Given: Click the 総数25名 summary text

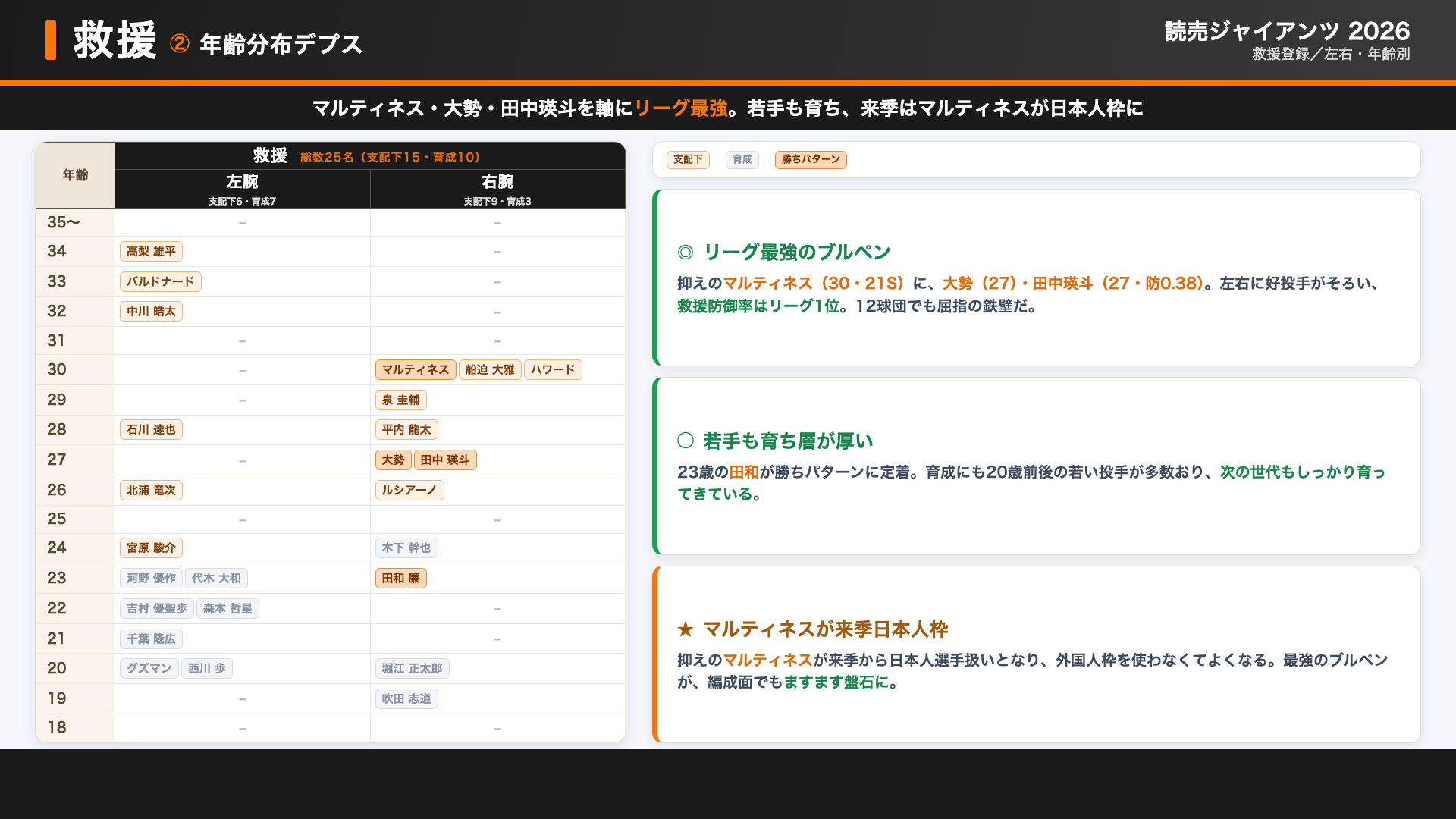Looking at the screenshot, I should tap(391, 157).
